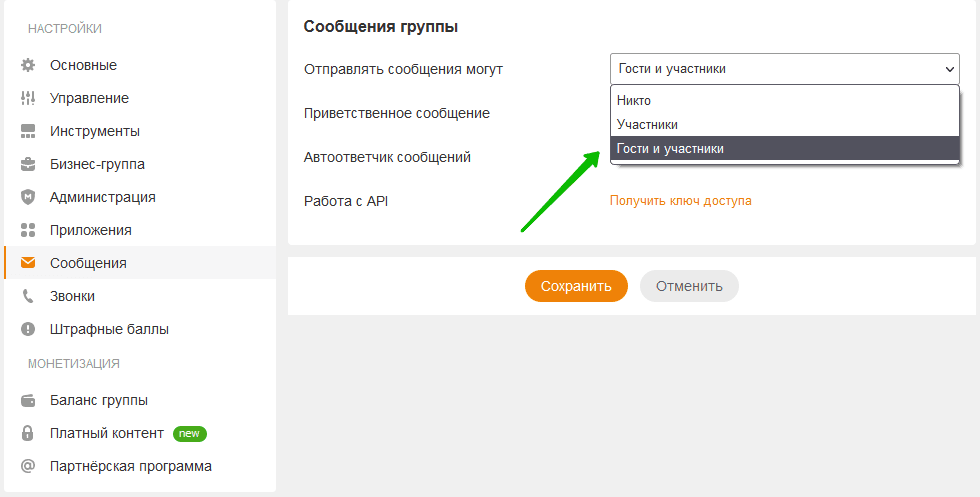980x497 pixels.
Task: Click the lock icon beside Платный контент
Action: pyautogui.click(x=28, y=433)
